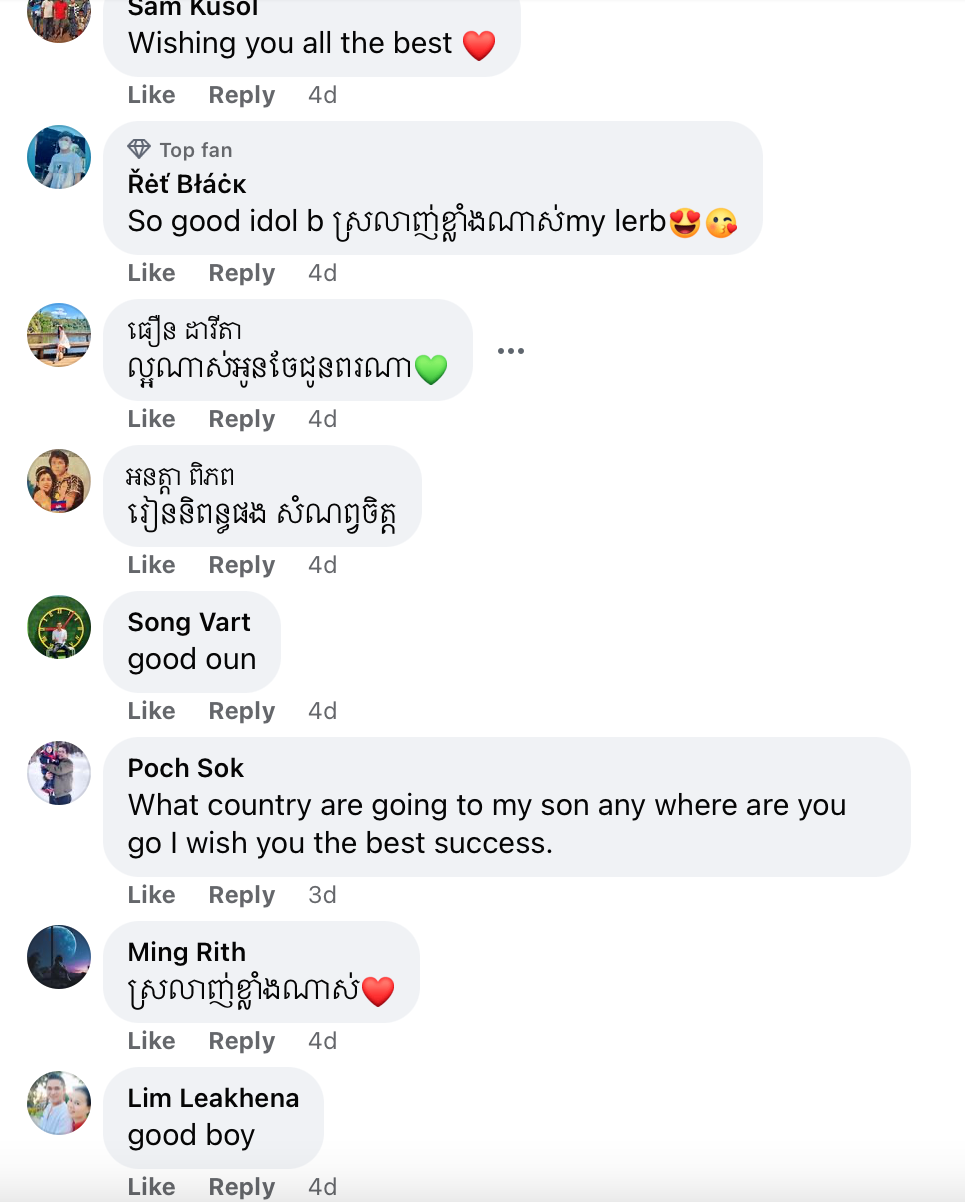Open Poch Sok's profile name link

tap(186, 768)
